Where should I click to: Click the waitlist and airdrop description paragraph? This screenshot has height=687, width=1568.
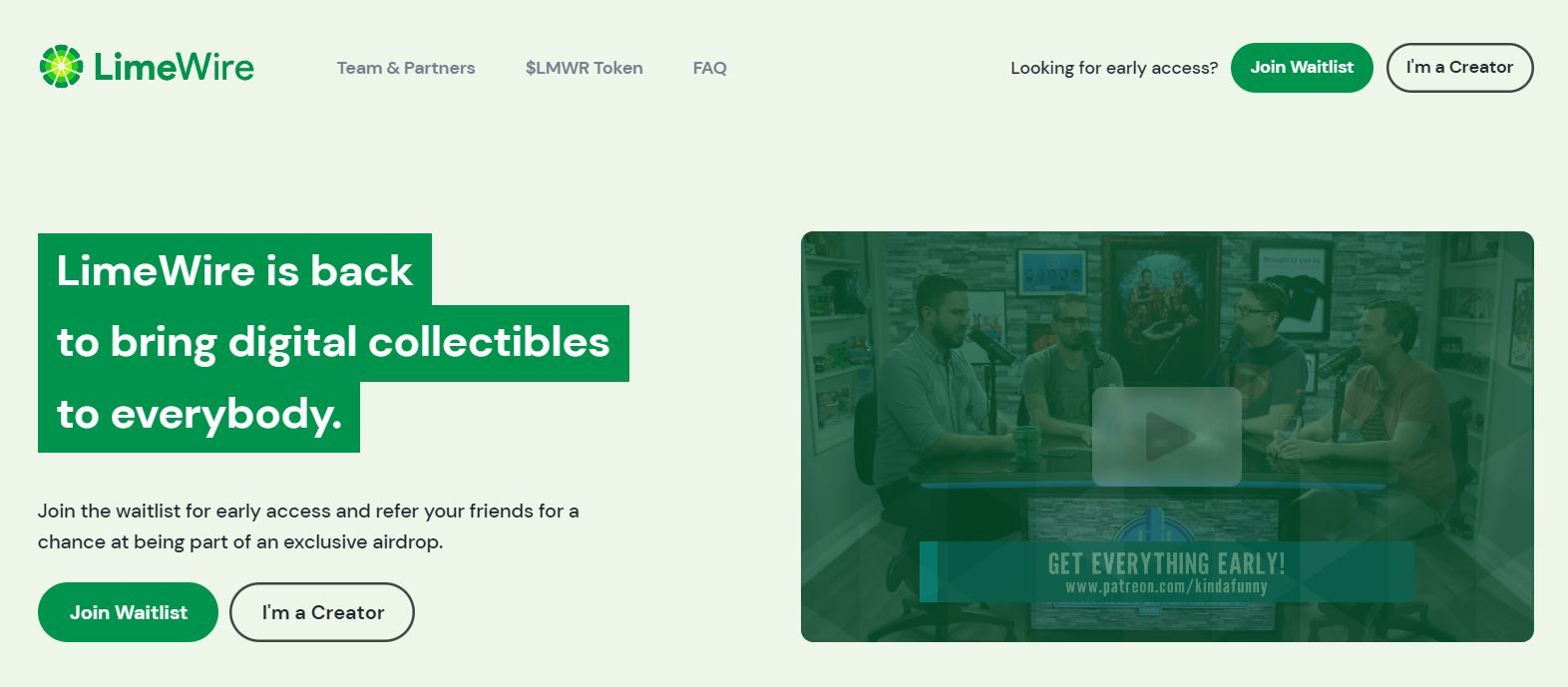[x=308, y=526]
